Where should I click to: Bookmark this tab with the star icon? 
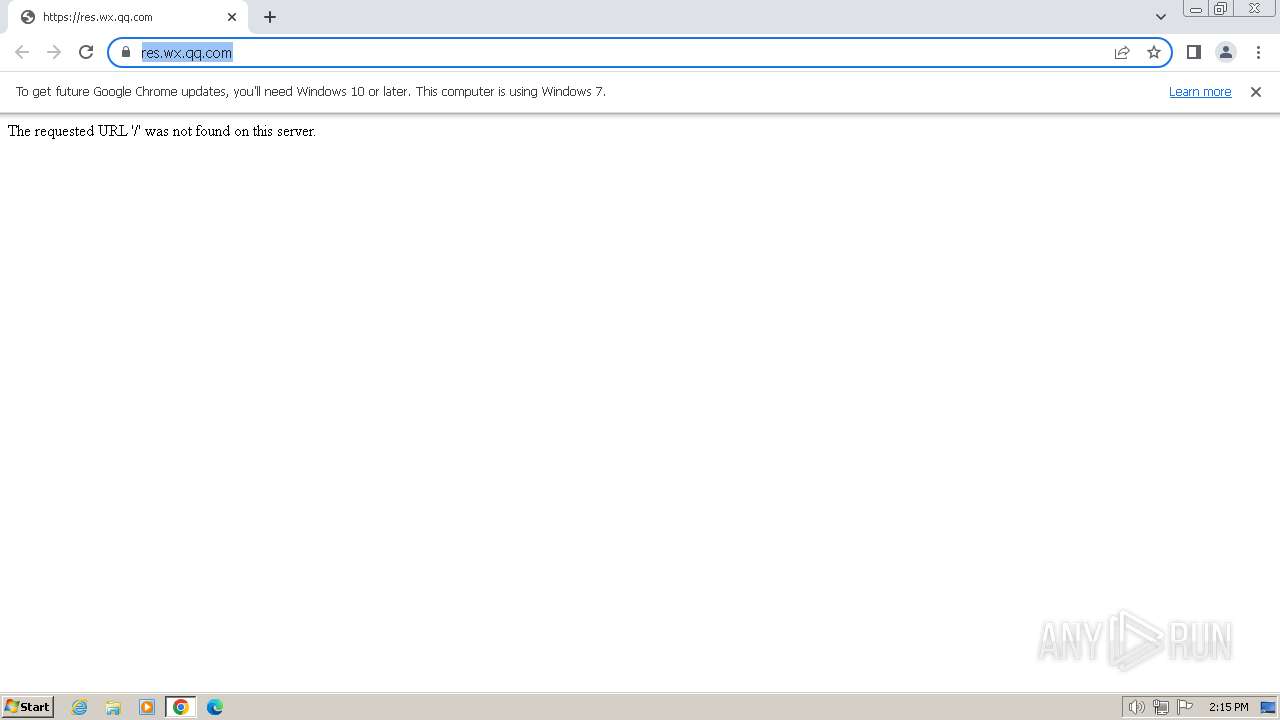coord(1154,52)
